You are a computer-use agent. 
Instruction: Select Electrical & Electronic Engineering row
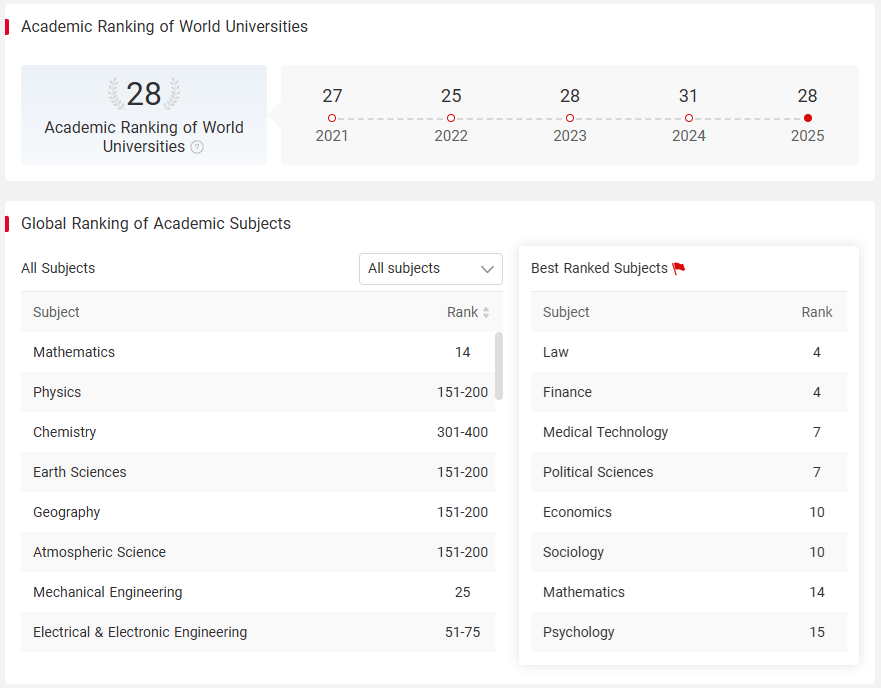(258, 632)
